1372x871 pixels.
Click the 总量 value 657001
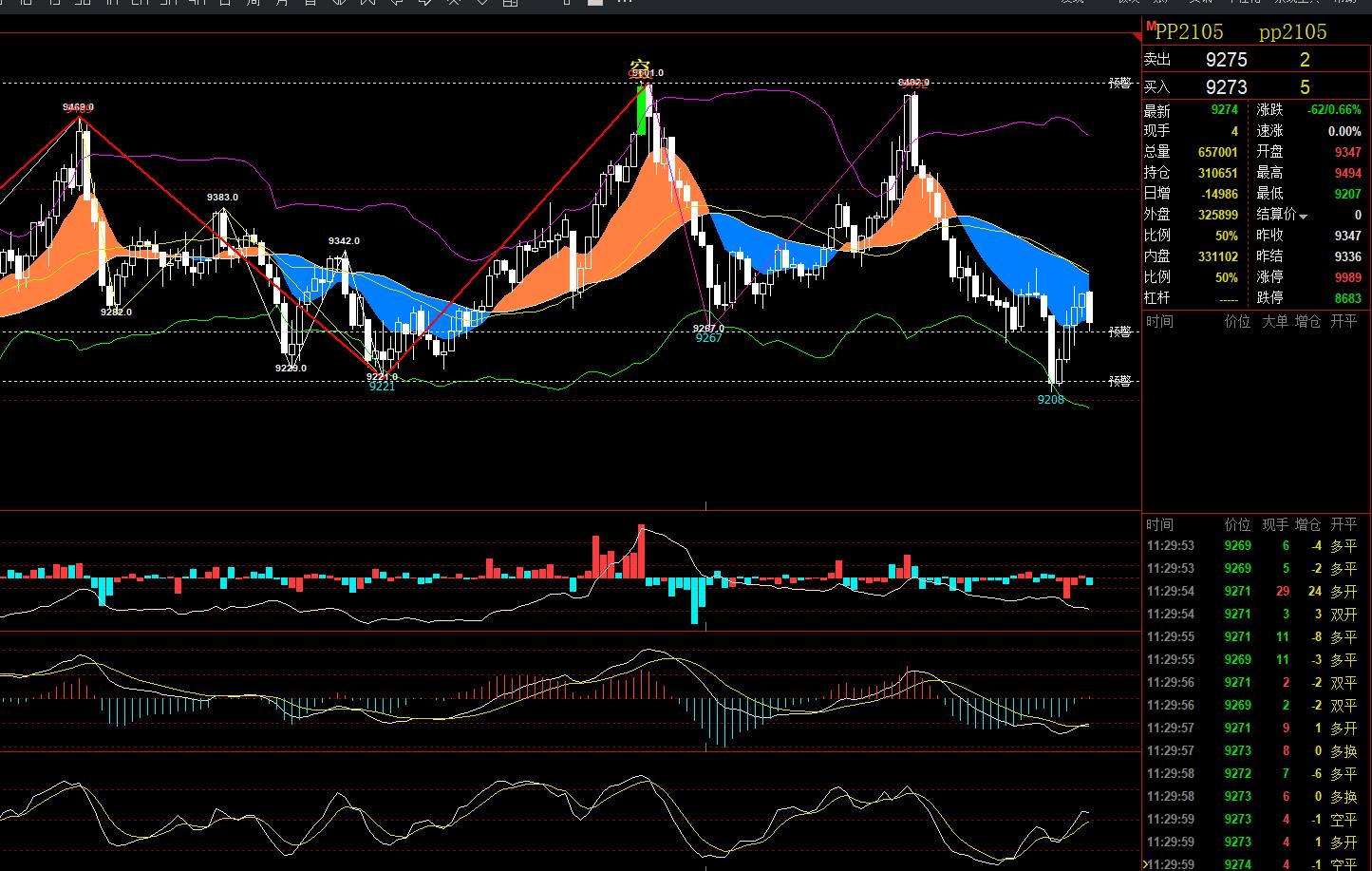1218,152
